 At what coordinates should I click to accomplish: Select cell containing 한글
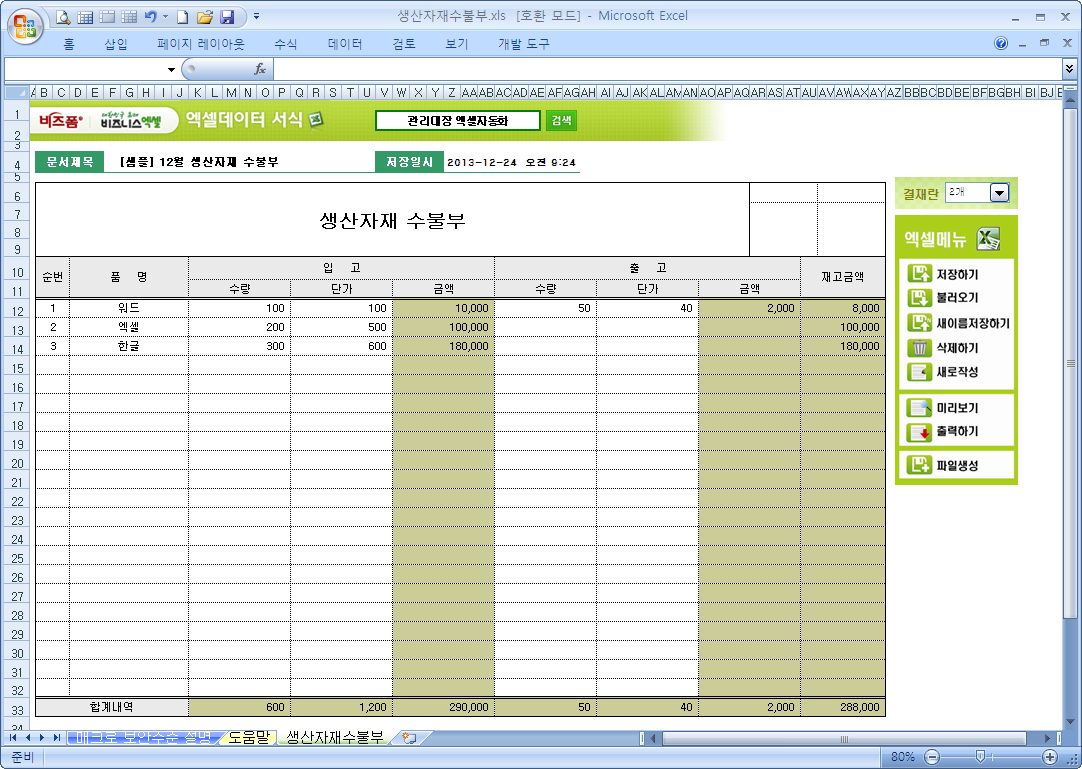tap(128, 346)
